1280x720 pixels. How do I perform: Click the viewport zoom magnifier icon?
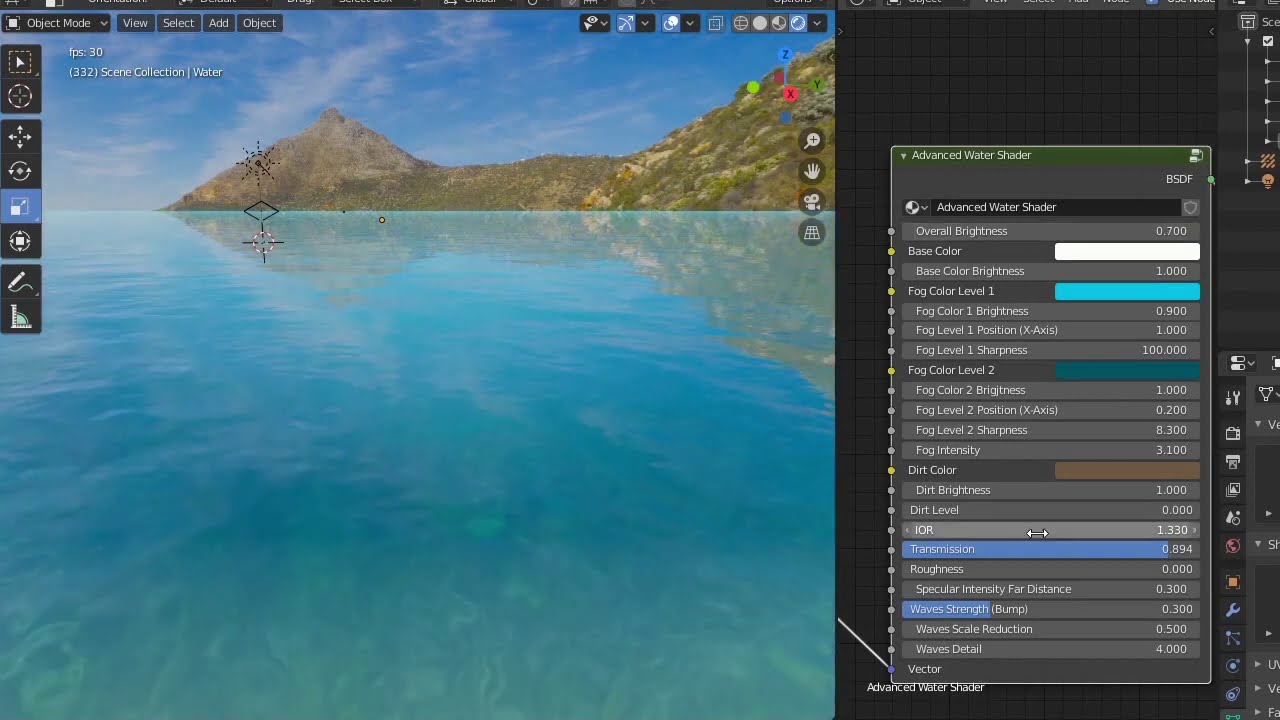point(812,141)
